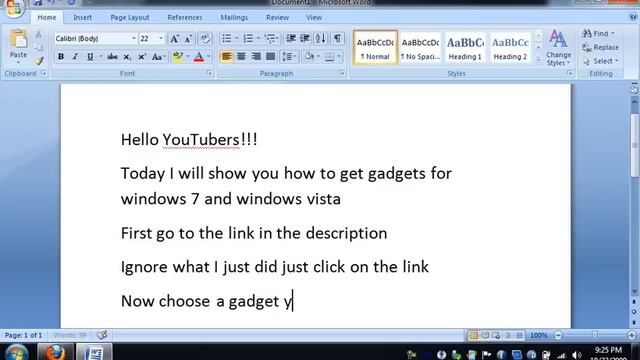Screen dimensions: 640x360
Task: Open the font size 22 dropdown
Action: tap(160, 39)
